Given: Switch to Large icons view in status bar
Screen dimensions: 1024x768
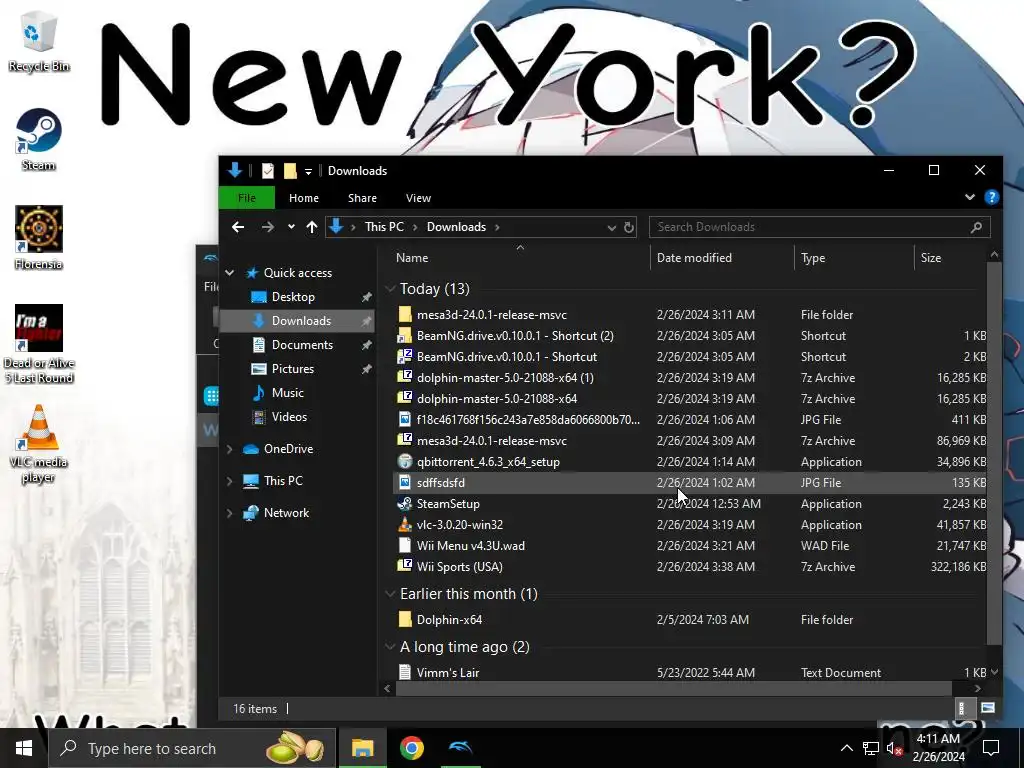Looking at the screenshot, I should point(987,708).
